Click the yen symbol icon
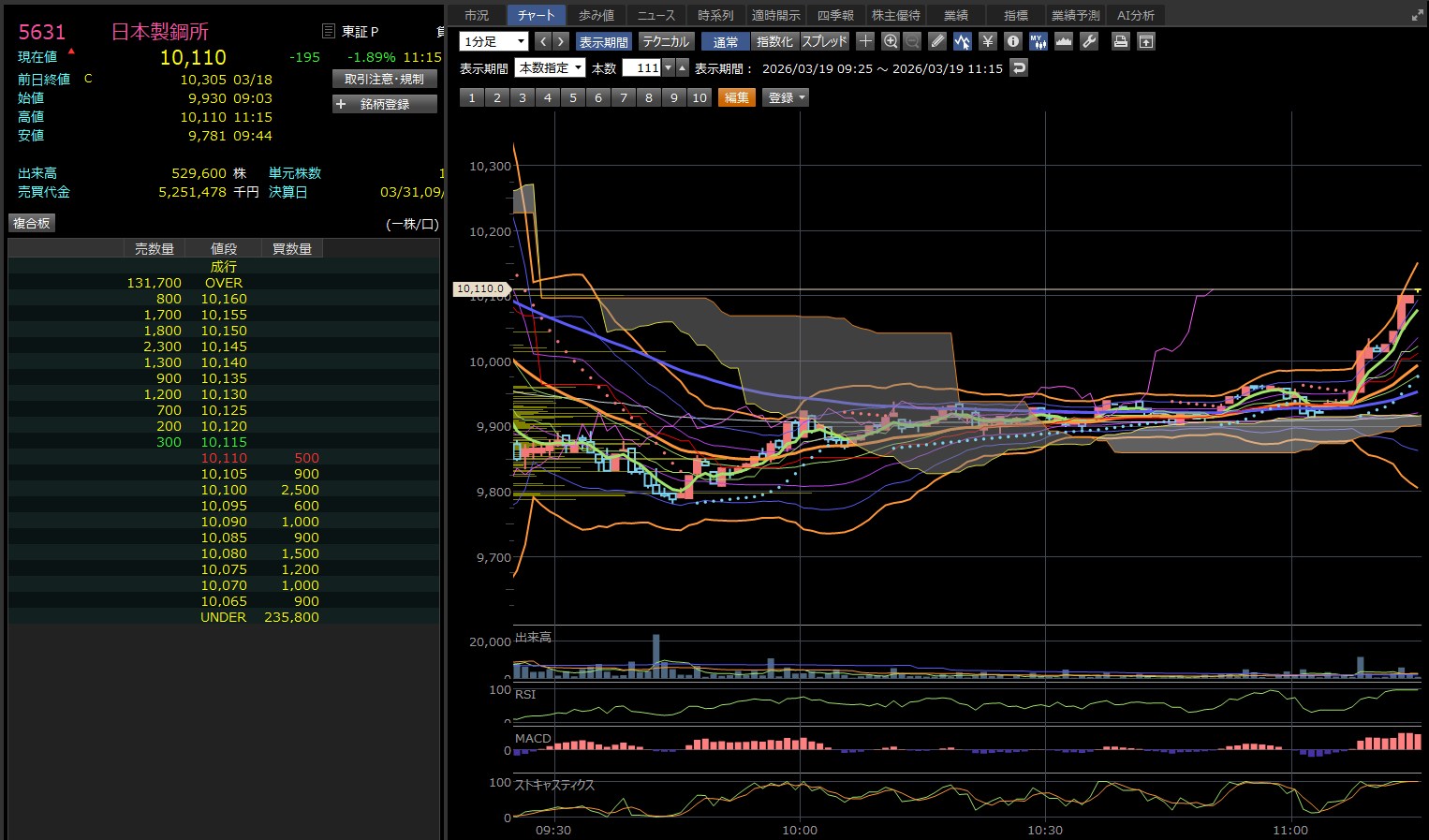The image size is (1429, 840). point(987,41)
